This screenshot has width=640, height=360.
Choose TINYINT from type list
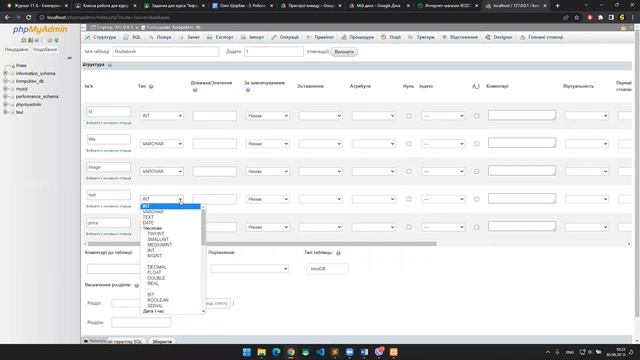[156, 234]
